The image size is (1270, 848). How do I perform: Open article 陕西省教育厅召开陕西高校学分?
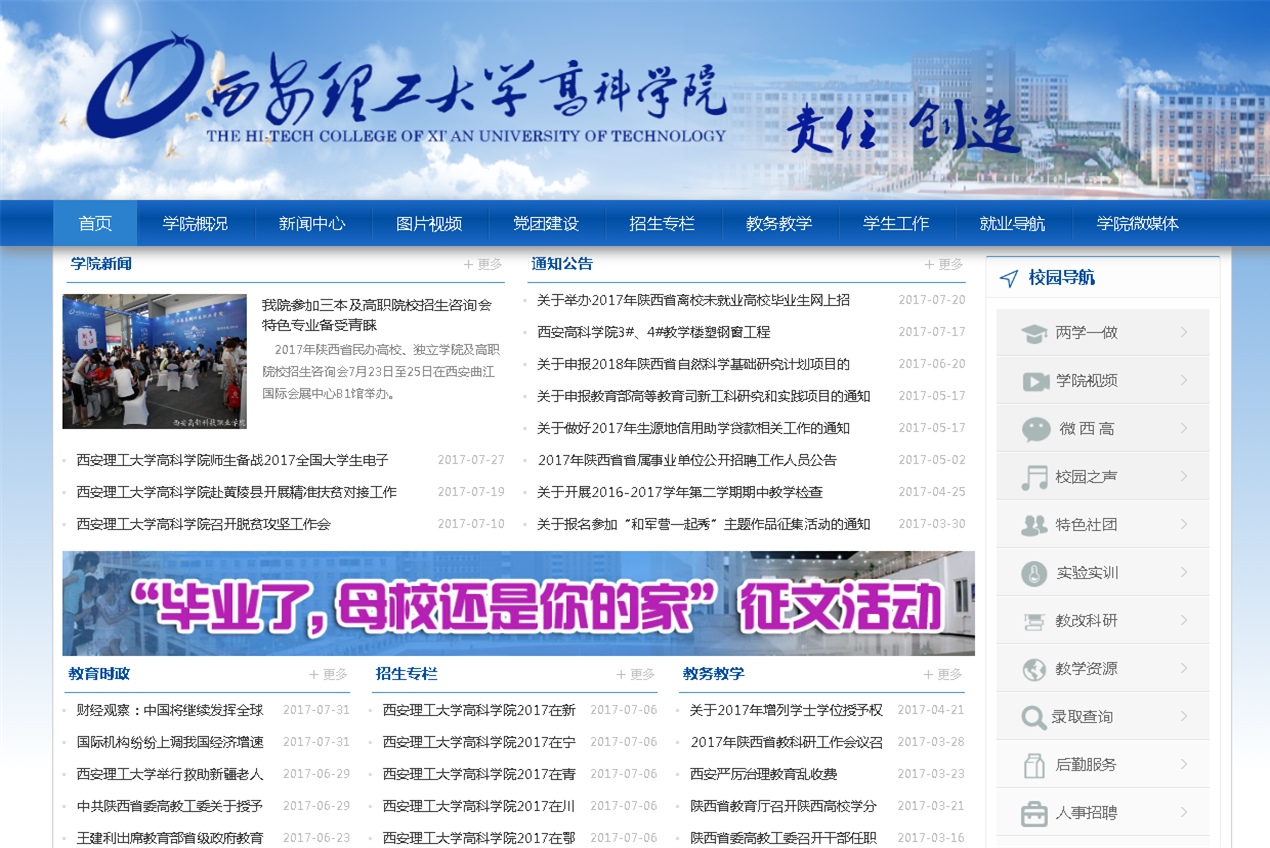(x=784, y=806)
